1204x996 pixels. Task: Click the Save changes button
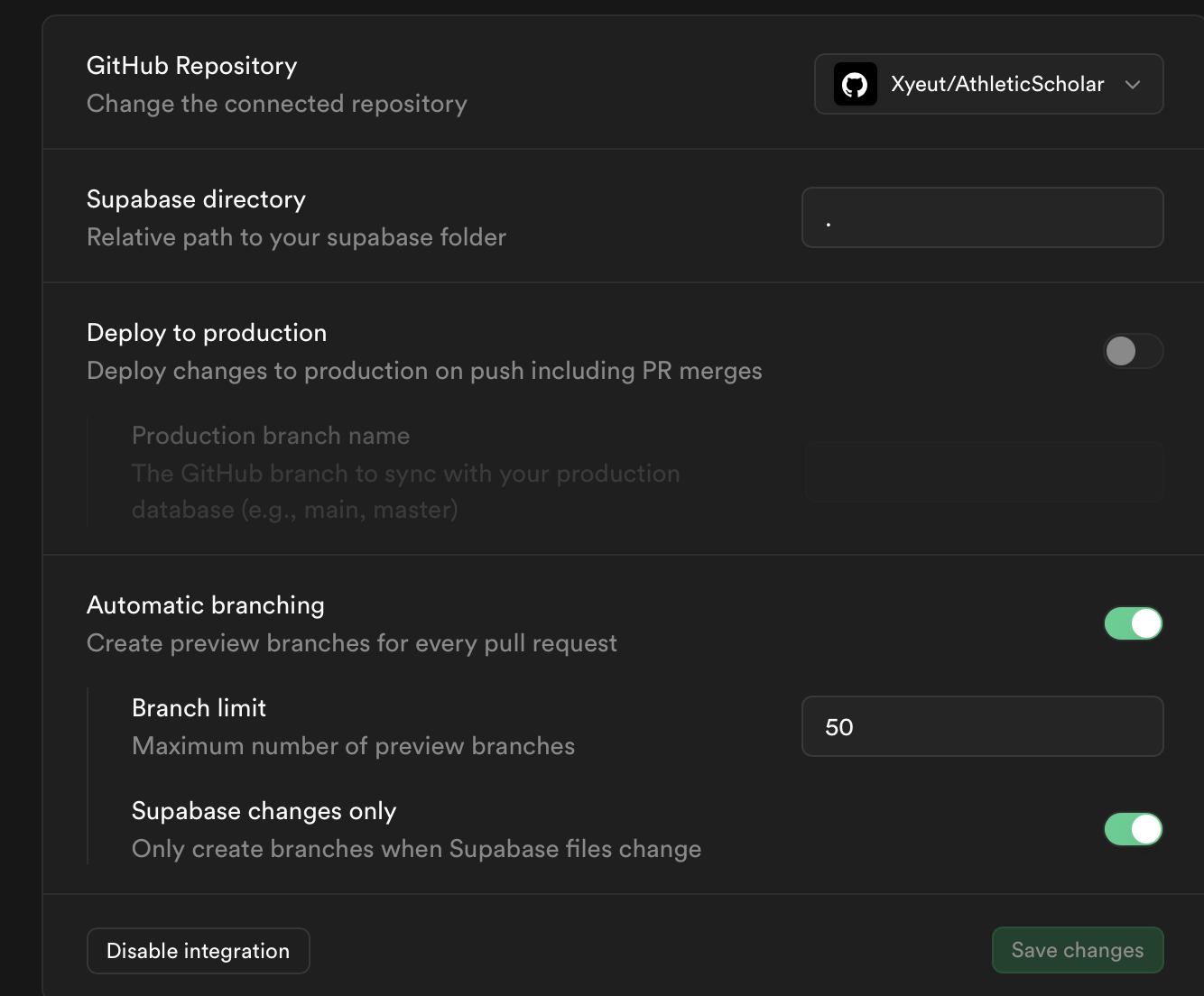point(1077,950)
